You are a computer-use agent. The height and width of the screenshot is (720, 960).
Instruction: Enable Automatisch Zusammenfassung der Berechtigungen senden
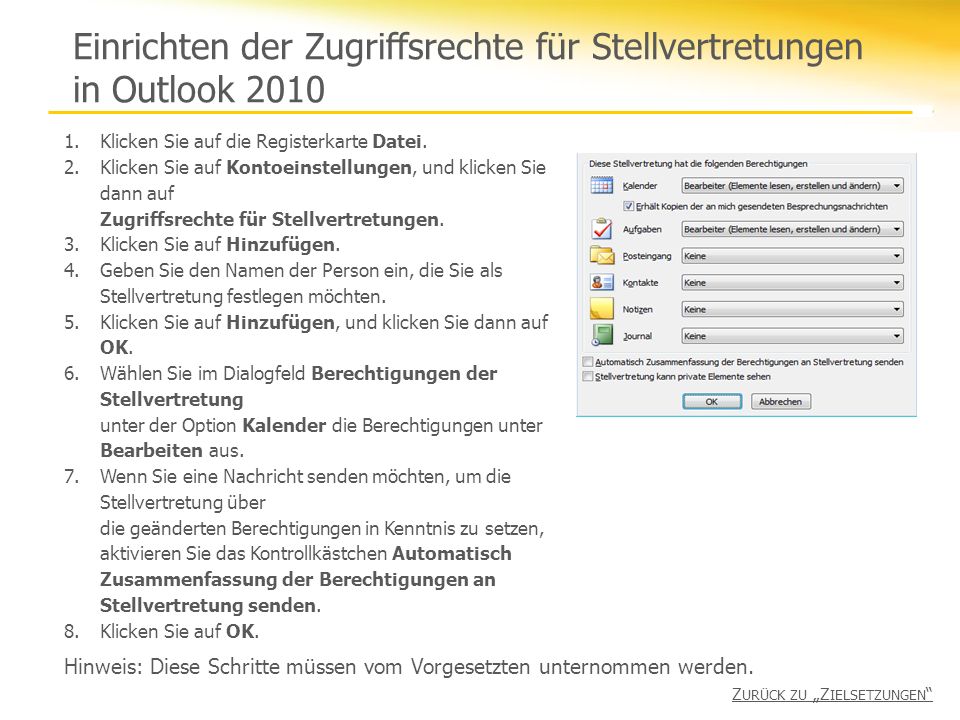coord(588,362)
